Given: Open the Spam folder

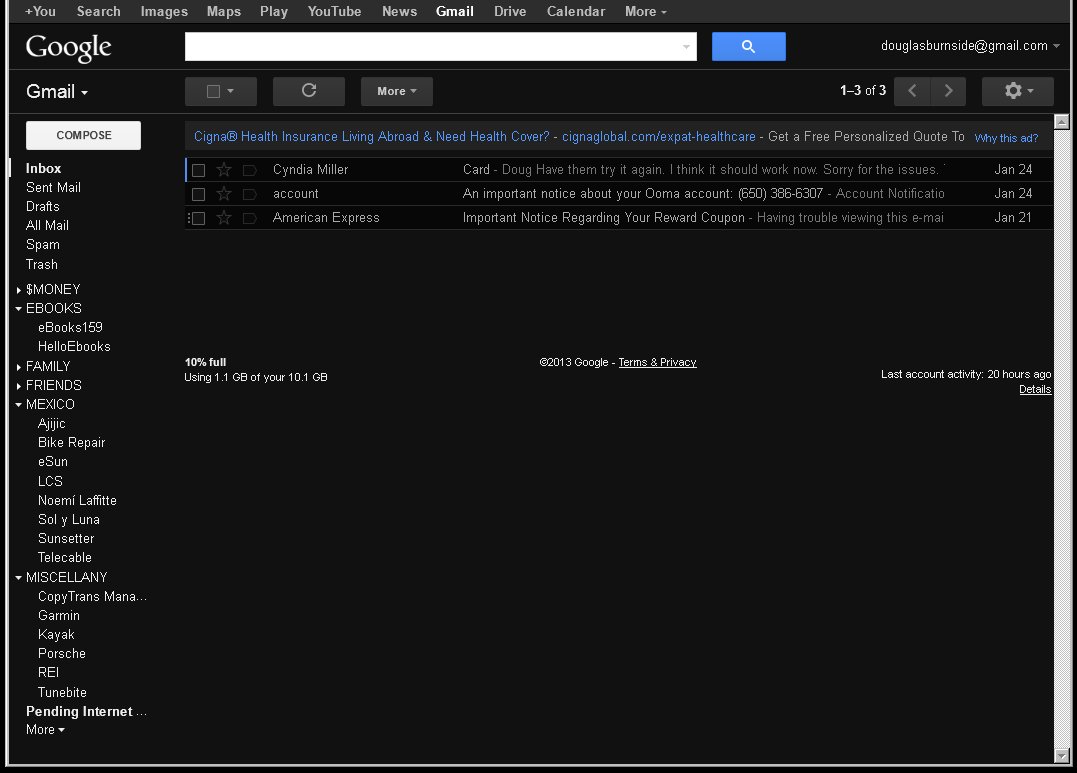Looking at the screenshot, I should pos(43,245).
